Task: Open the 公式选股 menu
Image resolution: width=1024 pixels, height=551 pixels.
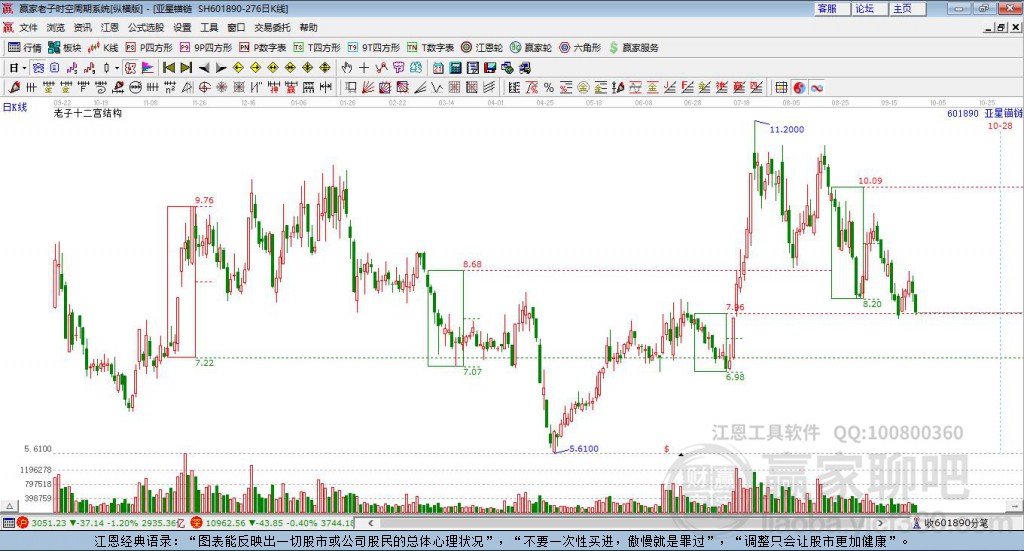Action: click(x=146, y=27)
